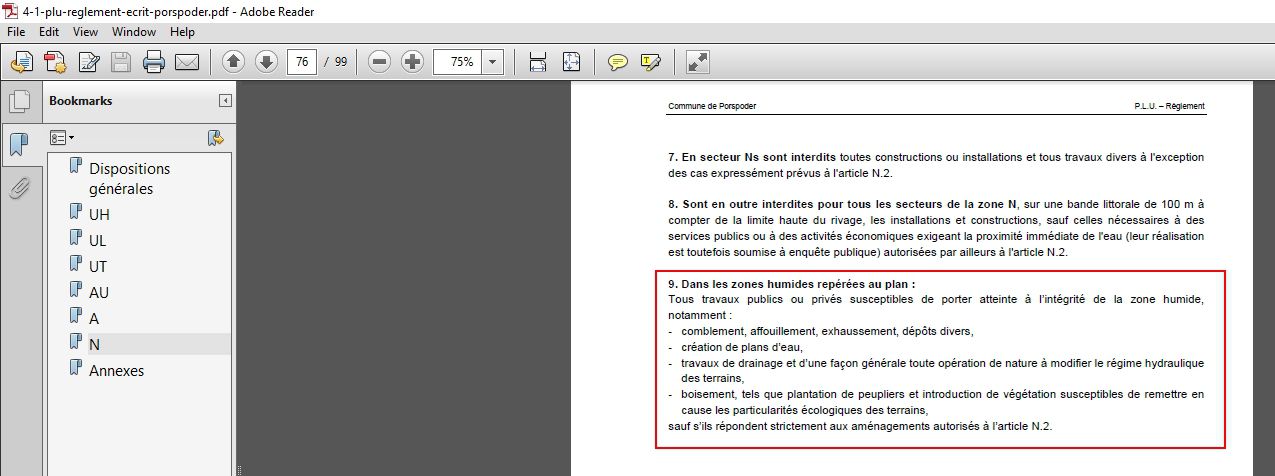This screenshot has height=476, width=1275.
Task: Click the Save floppy disk icon
Action: pyautogui.click(x=121, y=62)
